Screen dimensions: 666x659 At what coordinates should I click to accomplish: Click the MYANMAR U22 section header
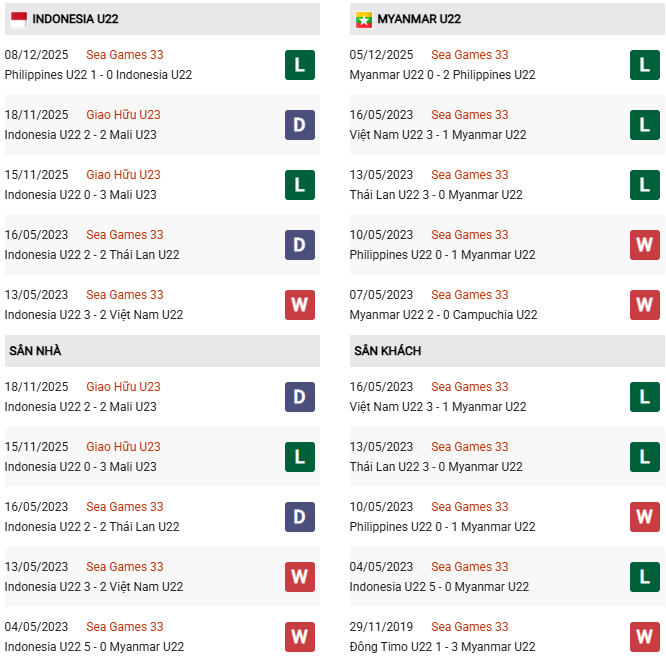point(419,19)
